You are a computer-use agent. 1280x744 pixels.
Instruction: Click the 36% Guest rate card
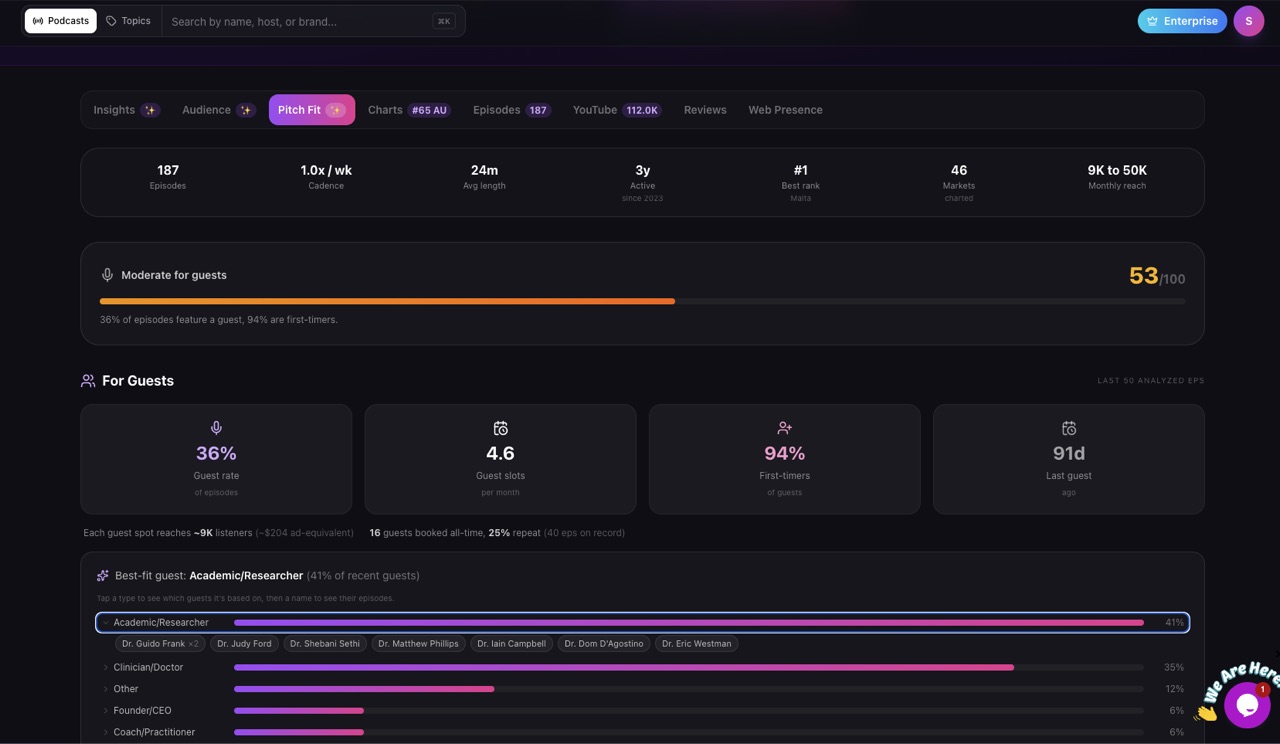click(x=216, y=459)
